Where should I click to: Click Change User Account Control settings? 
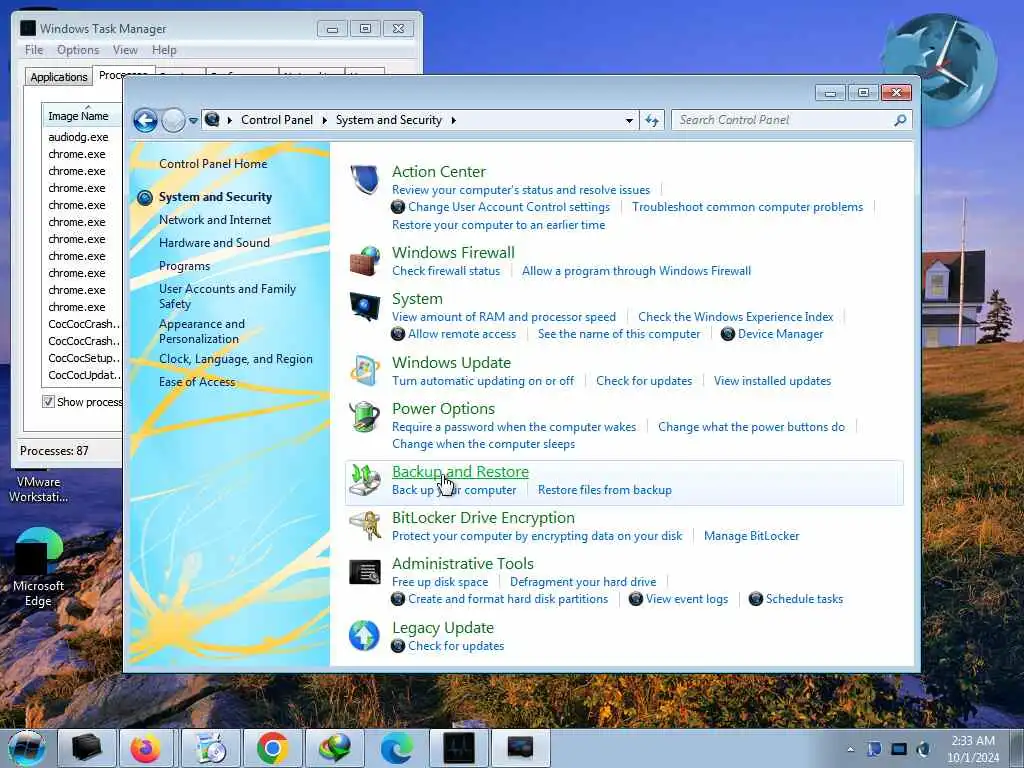509,207
